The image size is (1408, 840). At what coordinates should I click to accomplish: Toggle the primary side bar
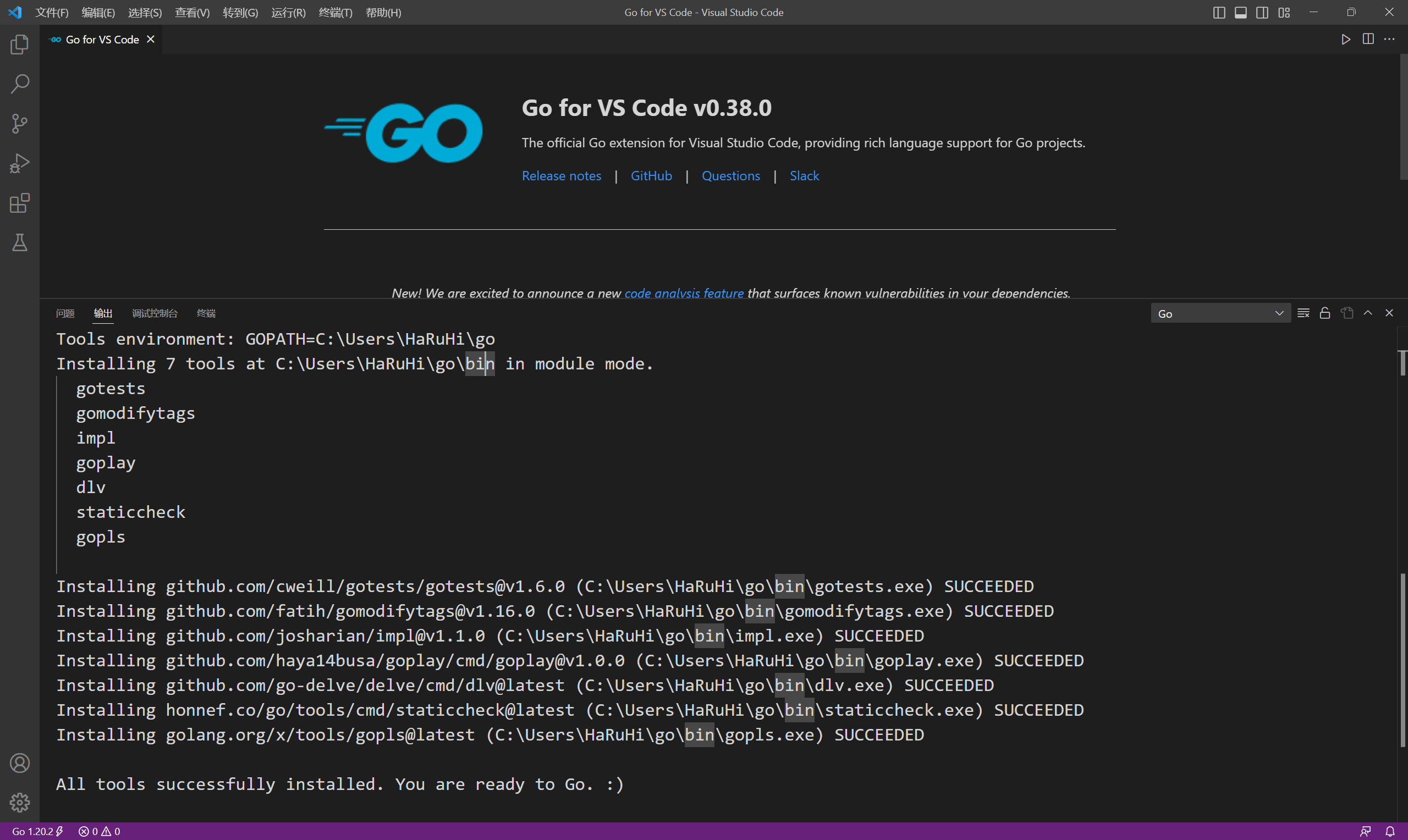click(1219, 12)
